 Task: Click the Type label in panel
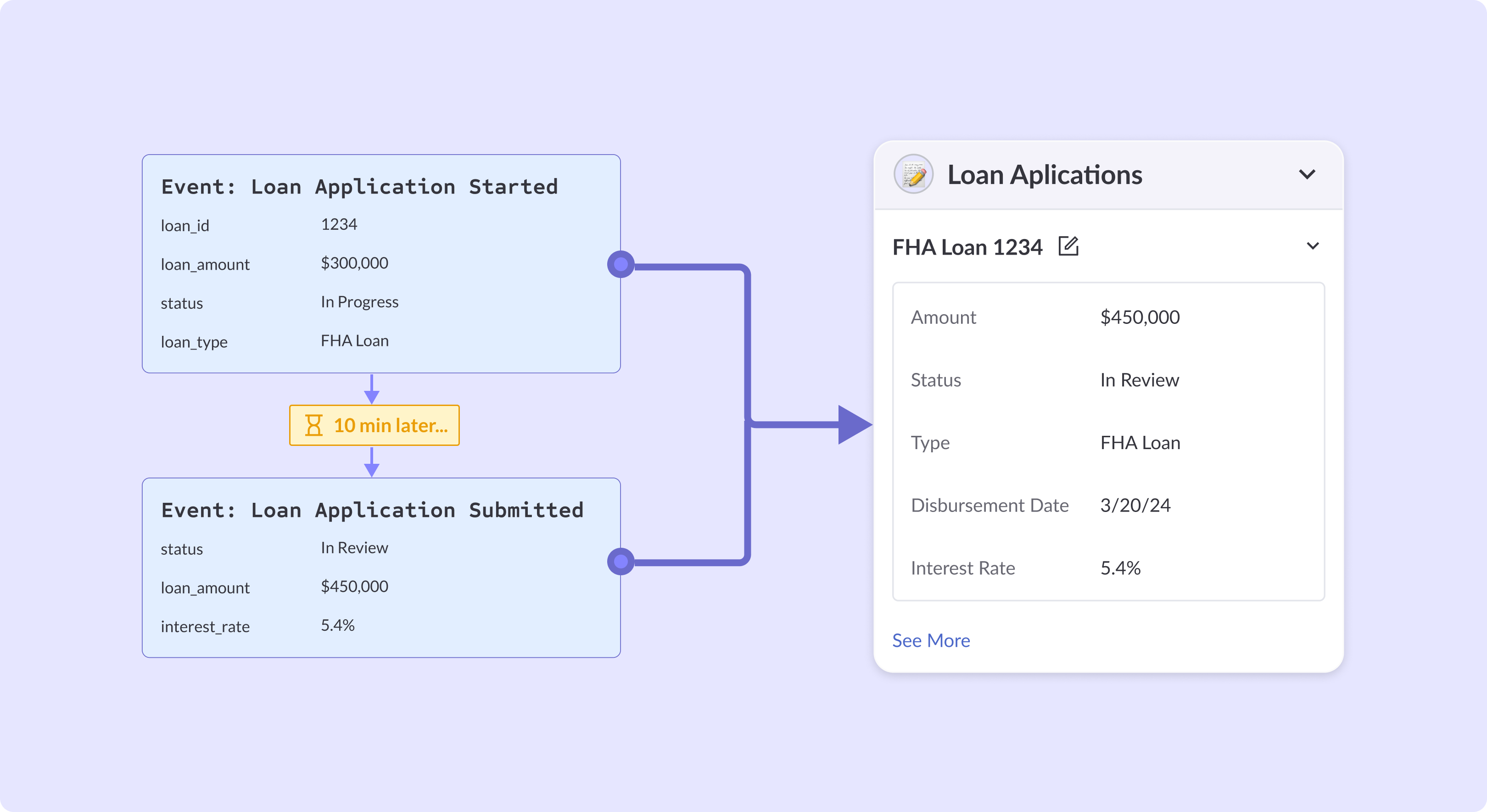(930, 443)
